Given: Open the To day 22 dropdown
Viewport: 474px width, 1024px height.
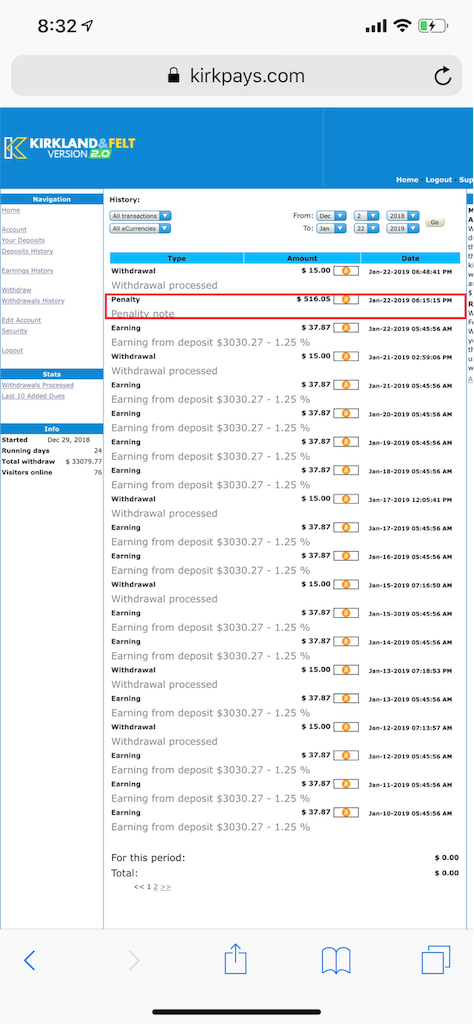Looking at the screenshot, I should point(366,229).
